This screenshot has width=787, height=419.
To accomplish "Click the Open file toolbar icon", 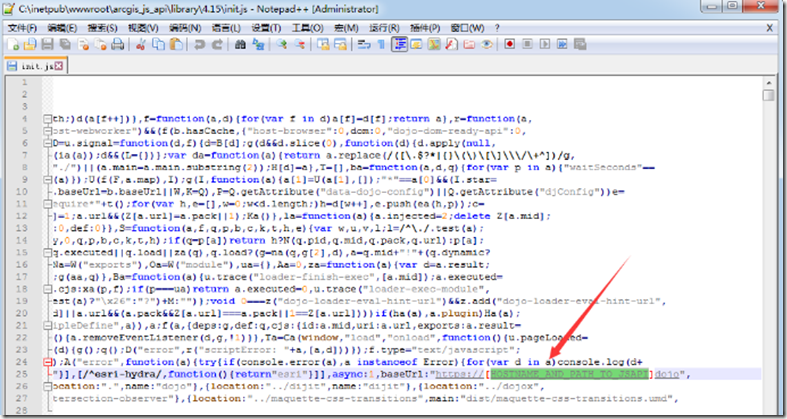I will point(29,44).
